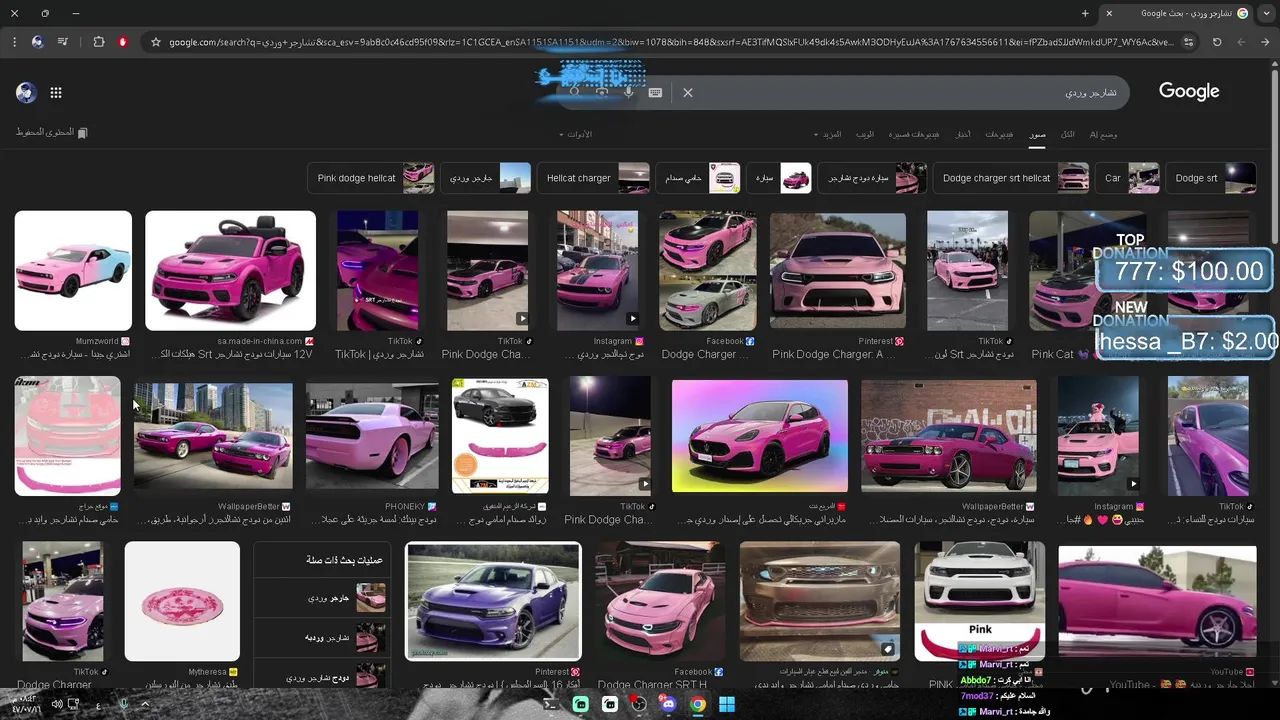Select Dodge charger srt hellcat chip

click(x=1011, y=178)
